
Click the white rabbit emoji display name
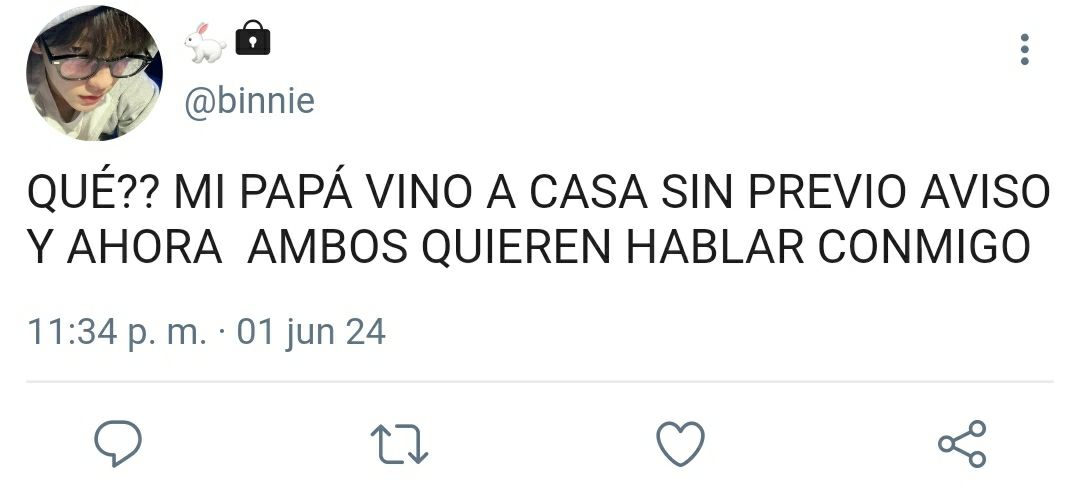pos(205,42)
